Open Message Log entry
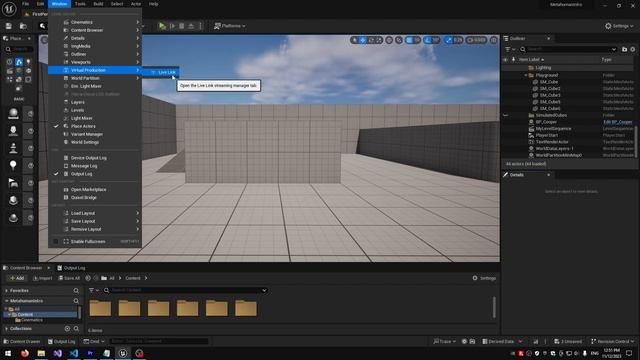The width and height of the screenshot is (640, 360). pyautogui.click(x=95, y=166)
